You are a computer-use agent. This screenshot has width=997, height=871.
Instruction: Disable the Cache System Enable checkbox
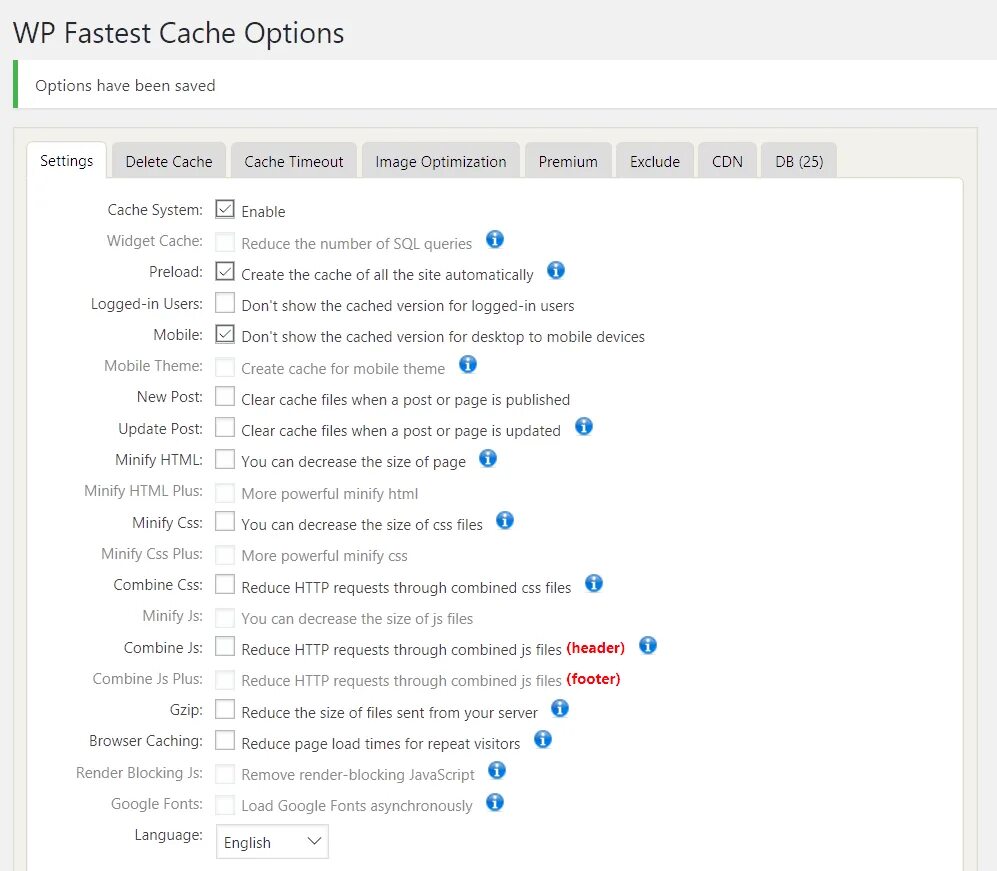[225, 210]
